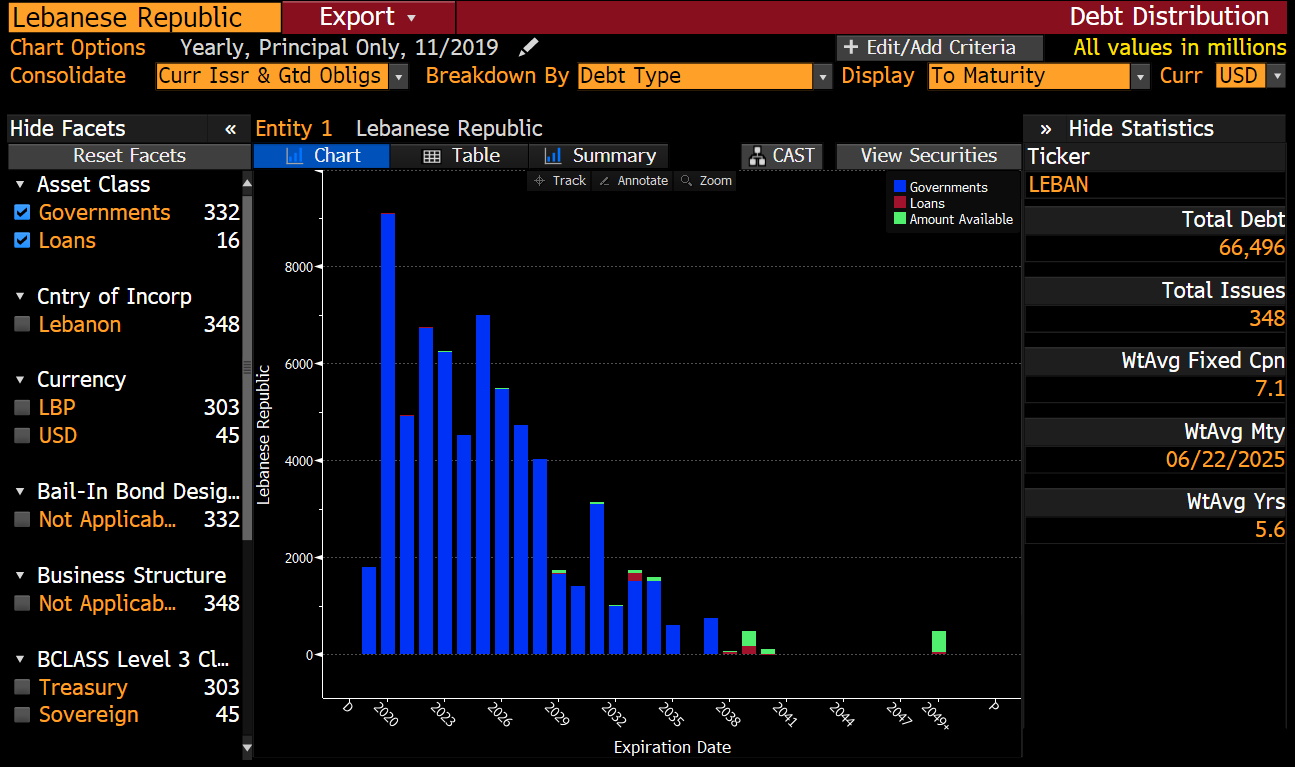The height and width of the screenshot is (767, 1295).
Task: Click the Hide Statistics chevron icon
Action: pyautogui.click(x=1046, y=129)
